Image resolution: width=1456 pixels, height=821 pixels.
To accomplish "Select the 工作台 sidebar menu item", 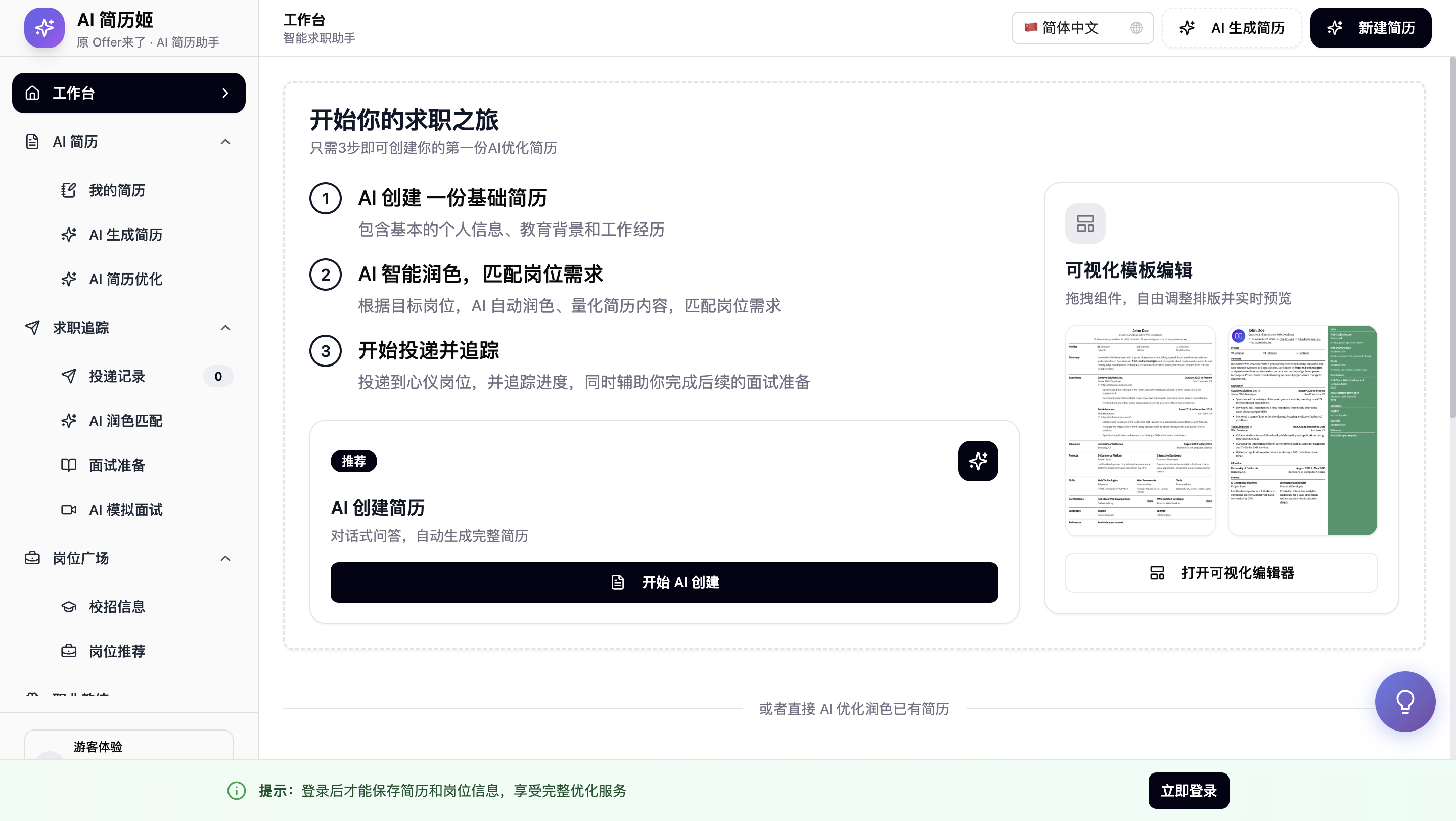I will click(x=128, y=93).
